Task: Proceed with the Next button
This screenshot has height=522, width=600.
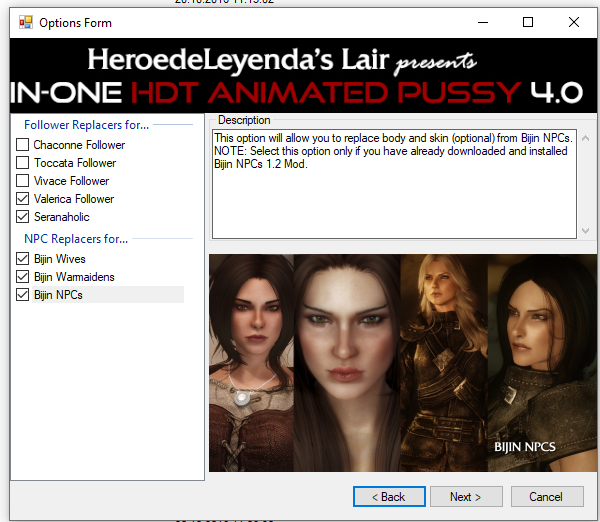Action: pyautogui.click(x=466, y=497)
